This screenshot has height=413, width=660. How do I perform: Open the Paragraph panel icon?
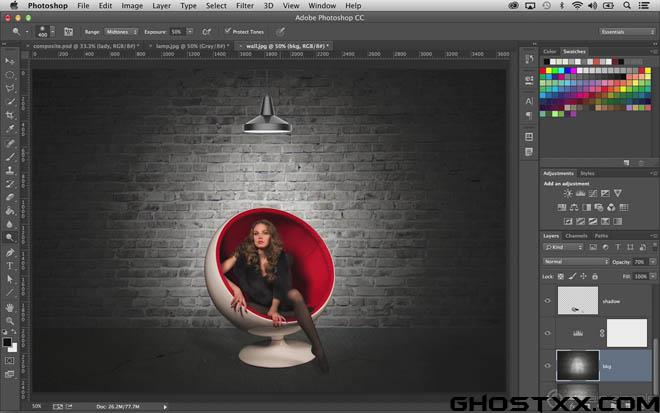529,115
